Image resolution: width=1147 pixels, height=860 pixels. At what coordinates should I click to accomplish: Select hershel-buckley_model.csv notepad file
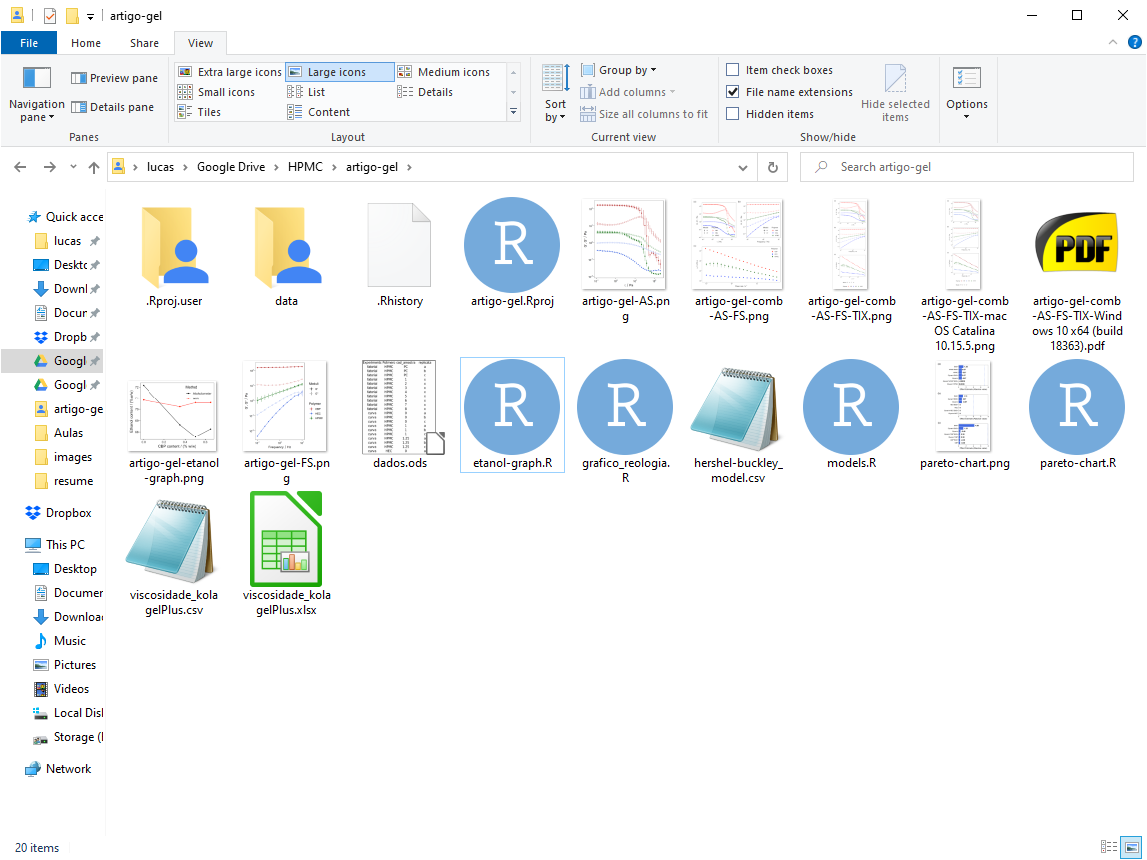pyautogui.click(x=738, y=408)
